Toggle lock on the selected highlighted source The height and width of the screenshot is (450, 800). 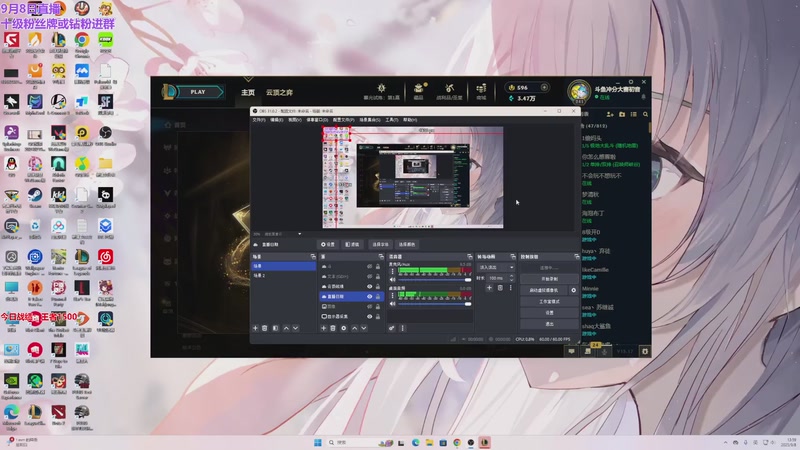pyautogui.click(x=378, y=296)
